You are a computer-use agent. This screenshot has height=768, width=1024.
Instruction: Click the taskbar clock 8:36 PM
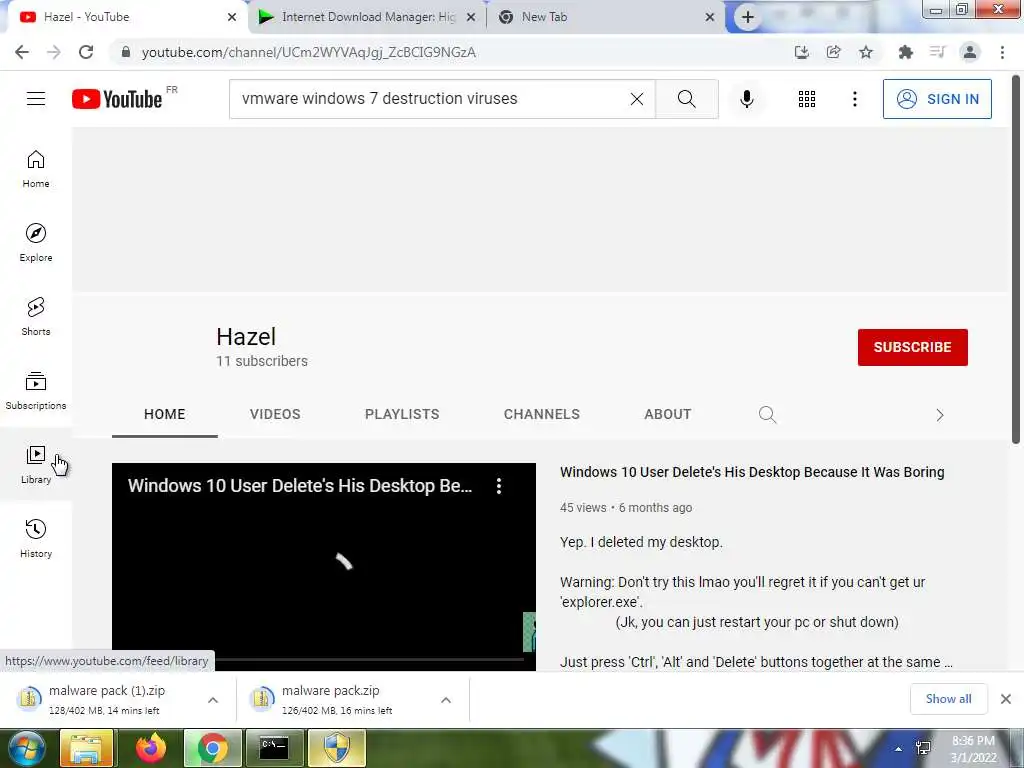coord(973,741)
